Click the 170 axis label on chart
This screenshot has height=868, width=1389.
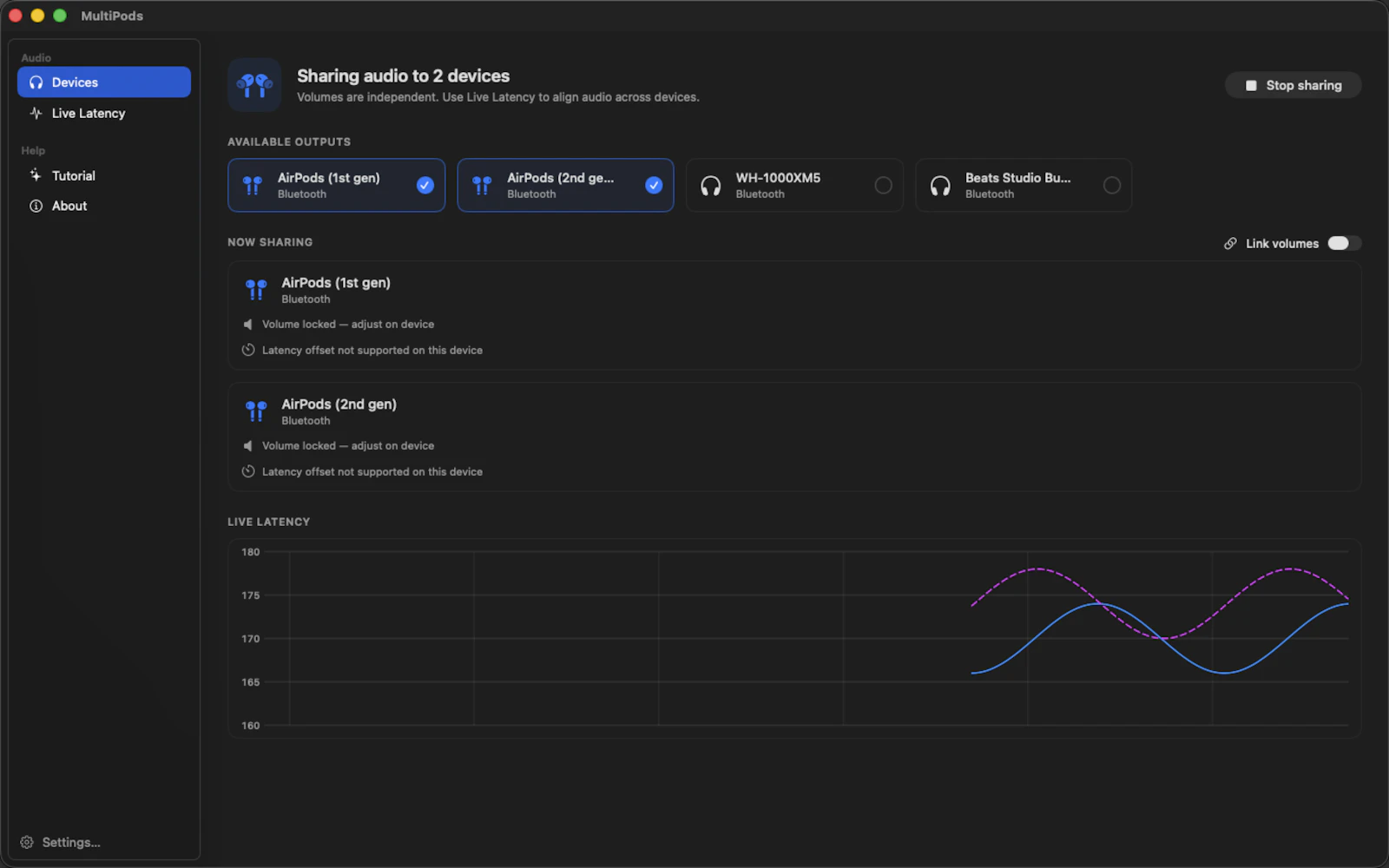point(250,639)
